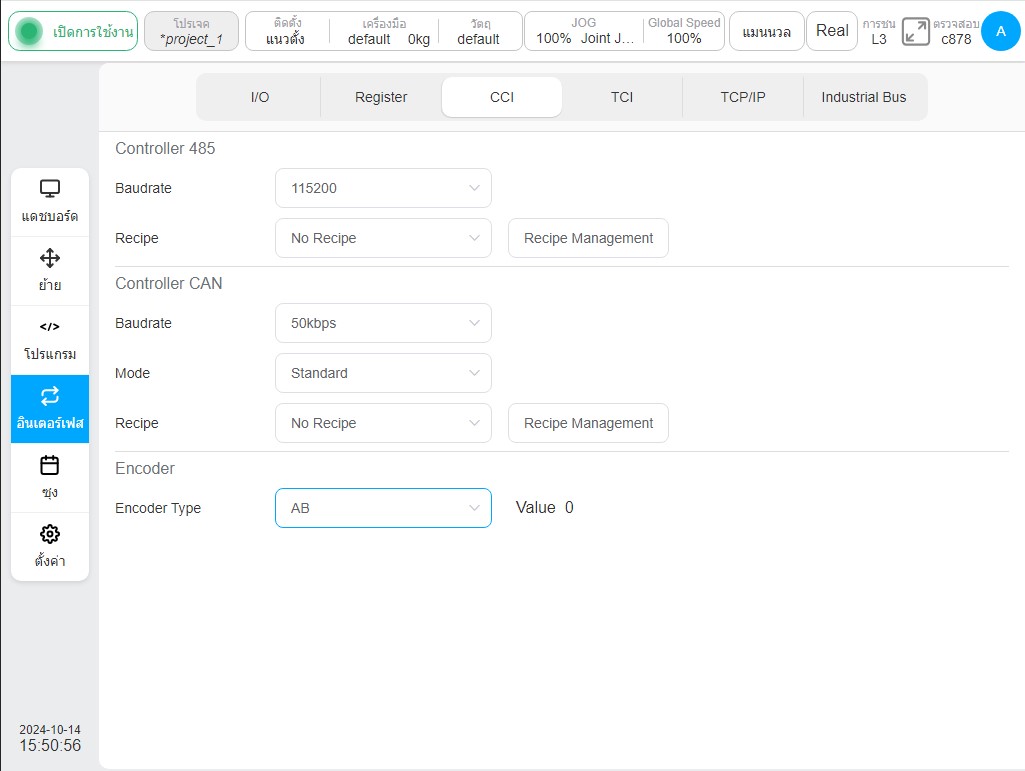Open the dashboard monitor icon in sidebar

(x=50, y=189)
